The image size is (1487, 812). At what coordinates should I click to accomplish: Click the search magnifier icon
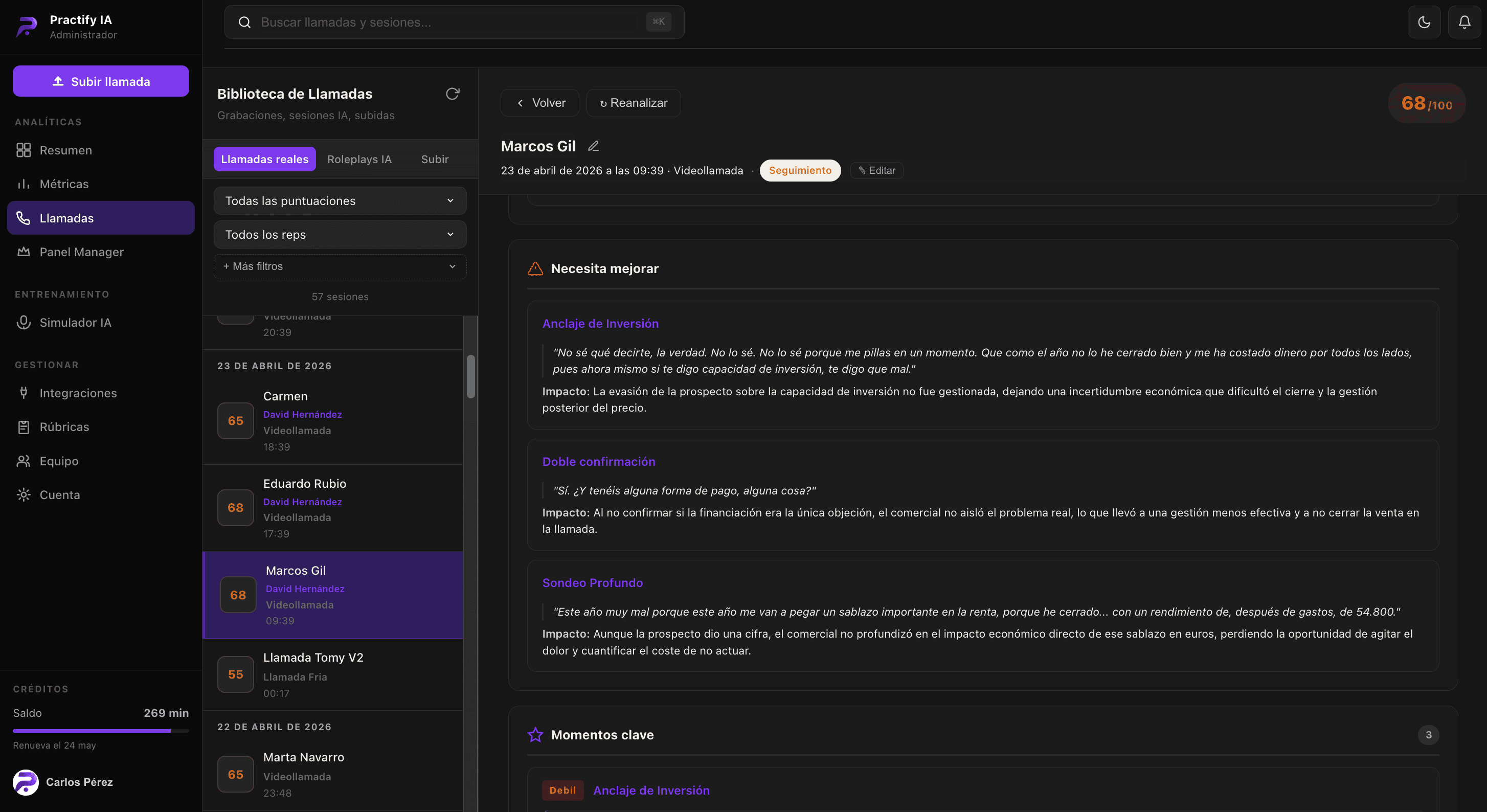(245, 22)
